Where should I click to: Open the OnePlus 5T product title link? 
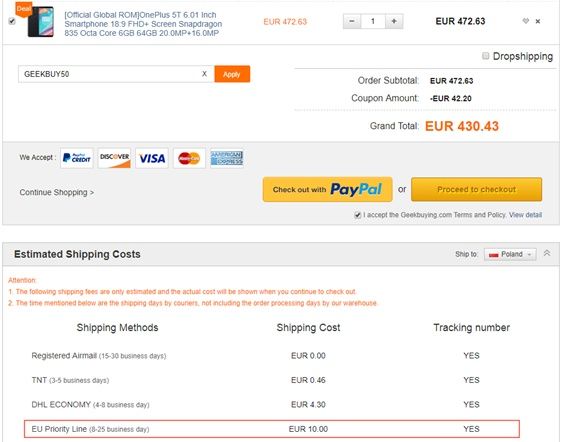click(143, 24)
